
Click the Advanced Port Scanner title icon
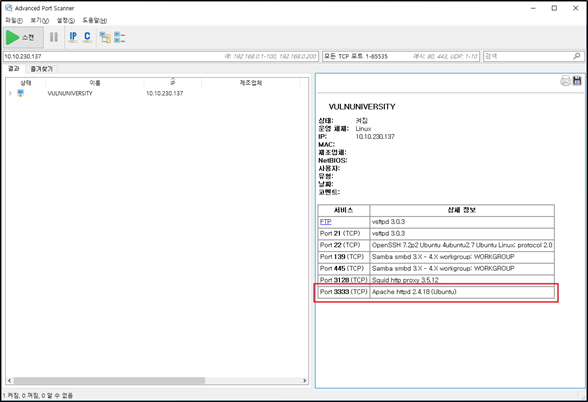[x=9, y=8]
